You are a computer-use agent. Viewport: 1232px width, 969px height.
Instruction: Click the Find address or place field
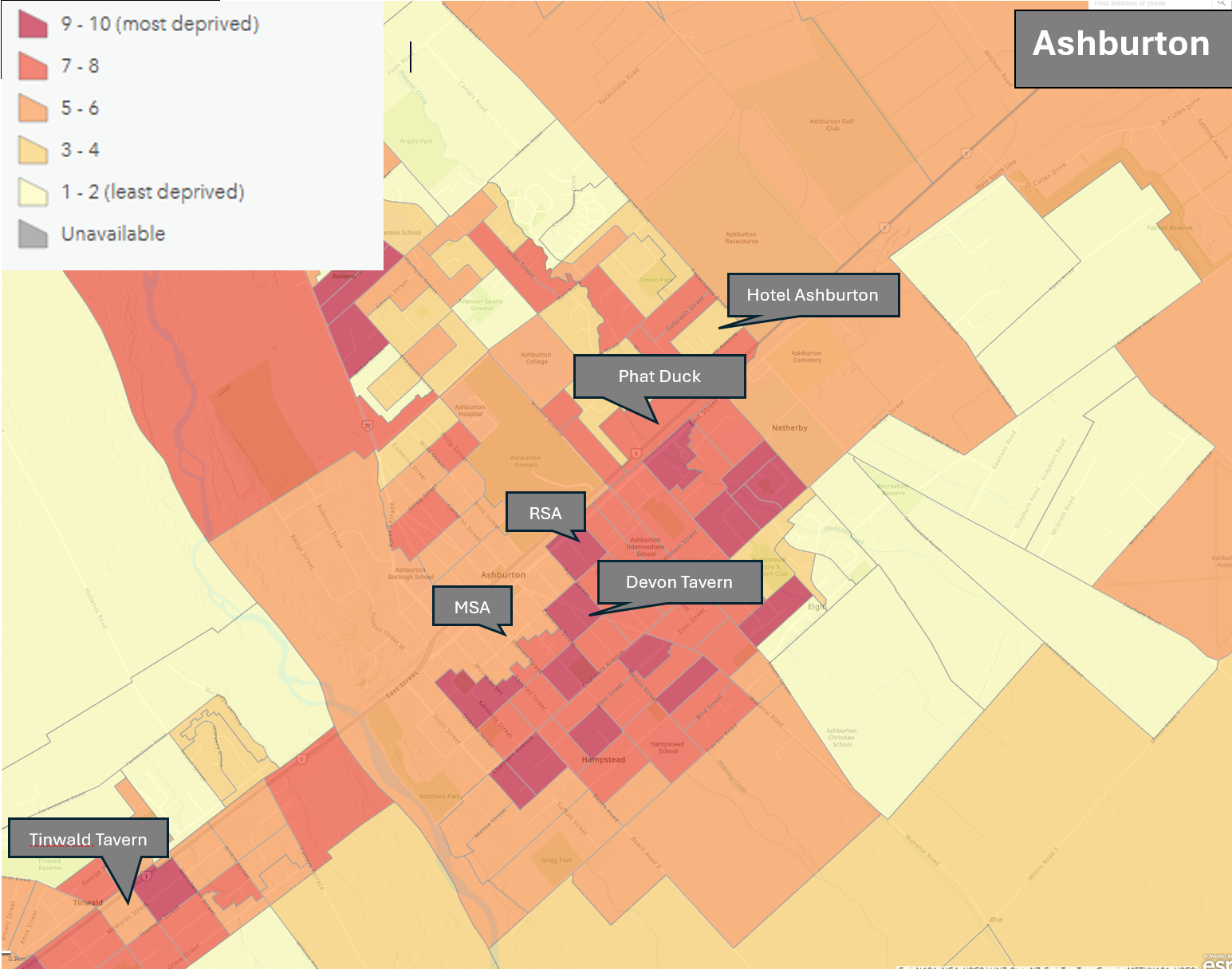click(x=1148, y=3)
